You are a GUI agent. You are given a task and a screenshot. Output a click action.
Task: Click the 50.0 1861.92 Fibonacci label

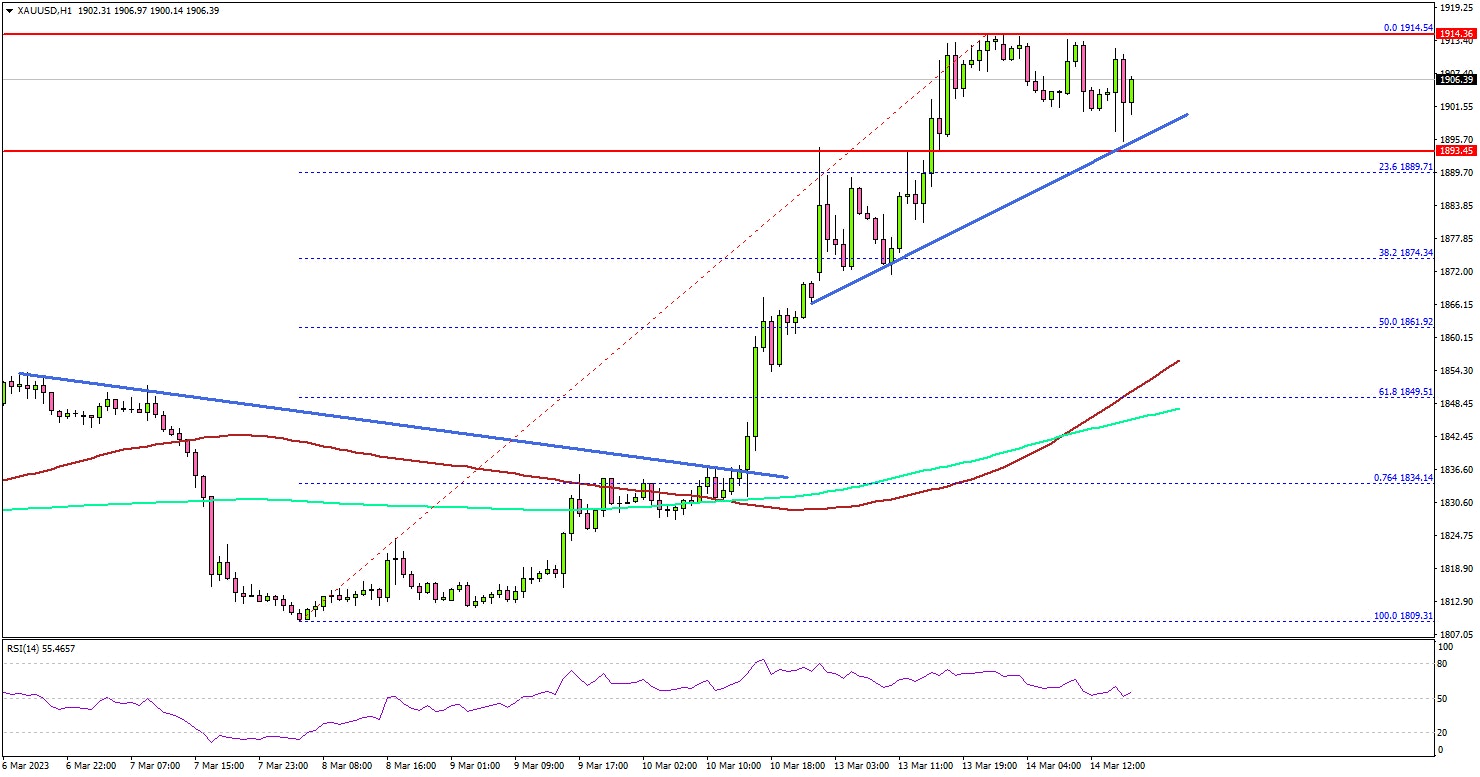pos(1407,322)
